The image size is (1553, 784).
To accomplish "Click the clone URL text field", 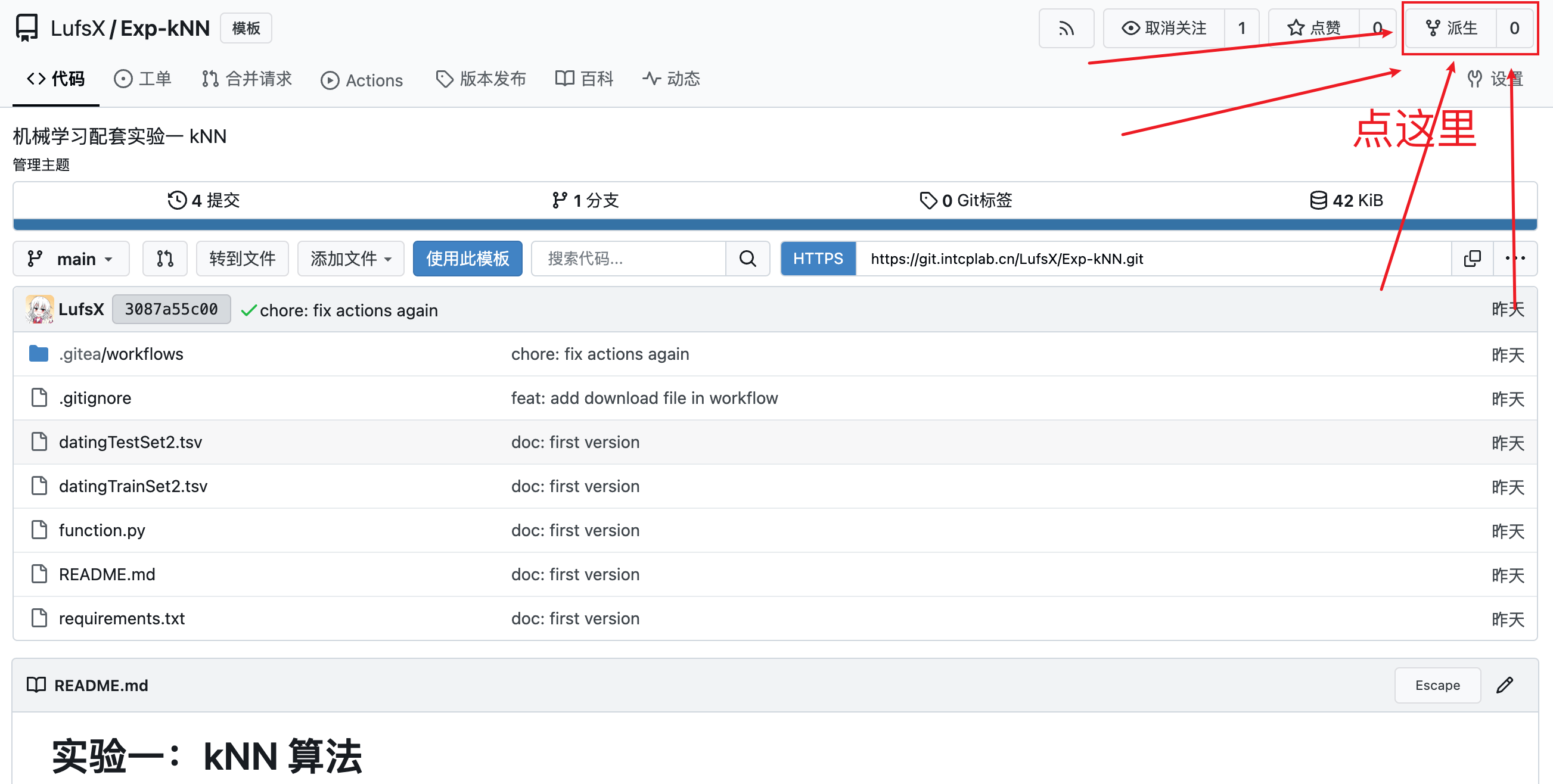I will click(x=1153, y=259).
